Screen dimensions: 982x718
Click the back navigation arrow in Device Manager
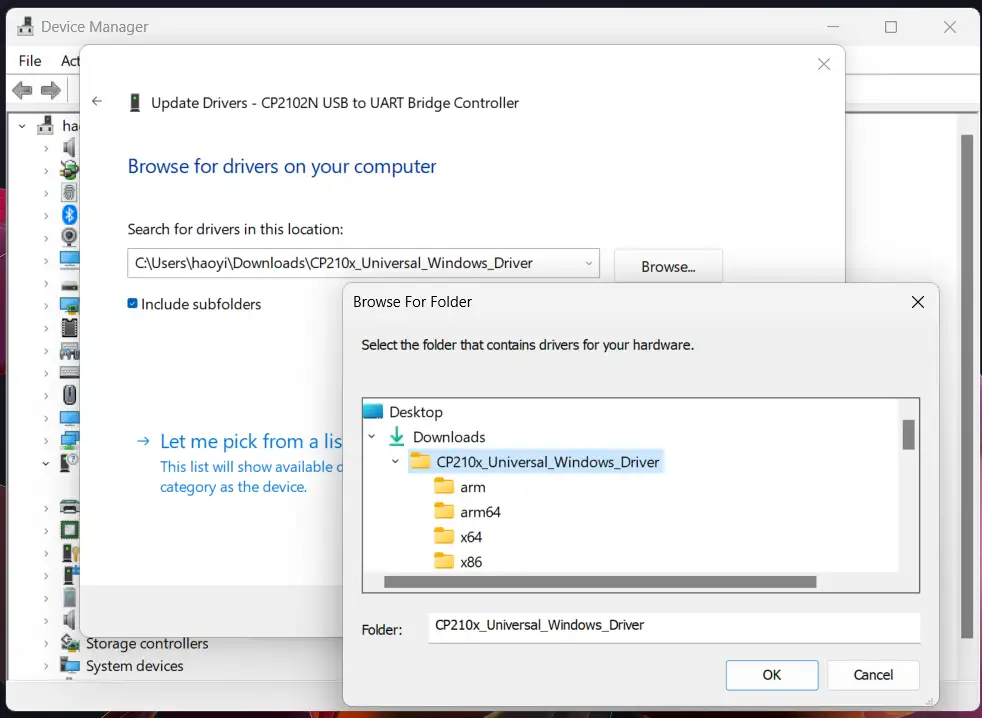point(21,90)
